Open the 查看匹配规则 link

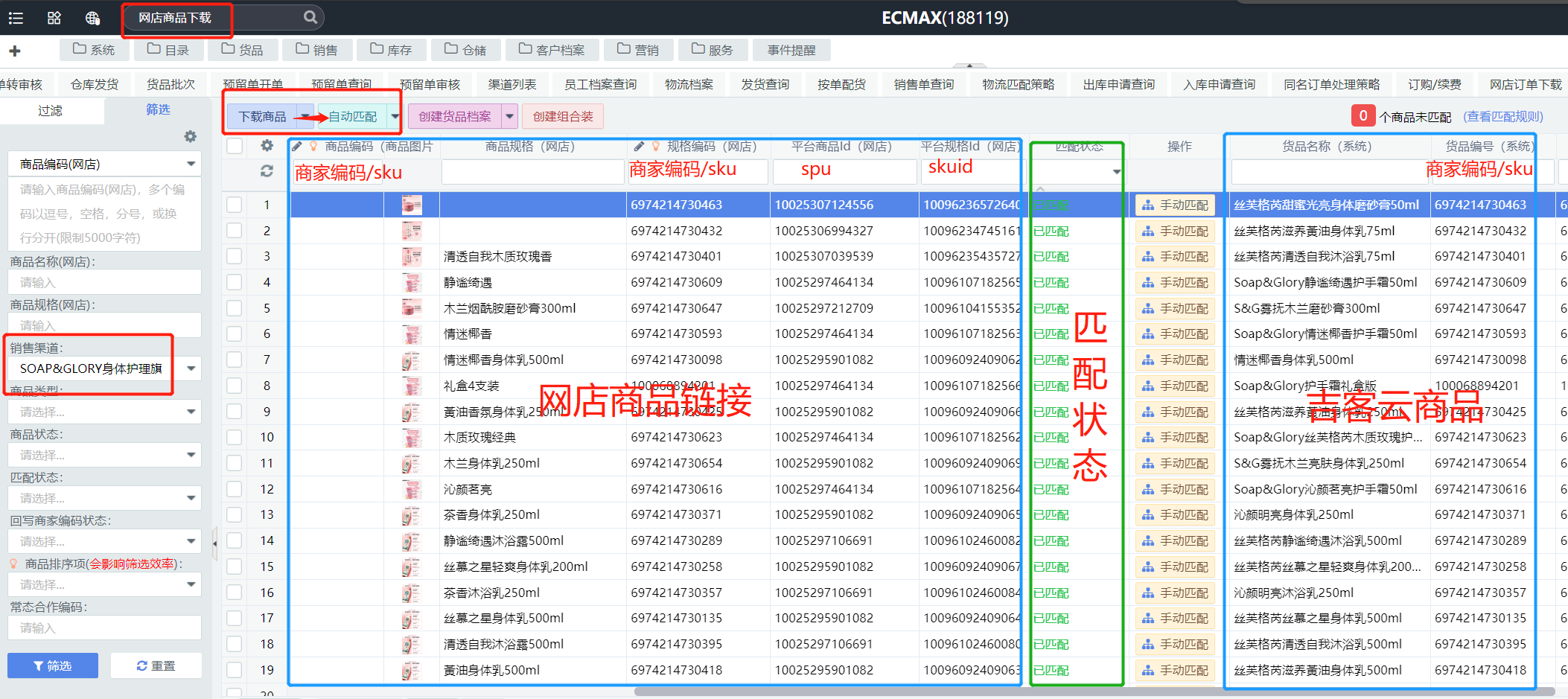[1502, 116]
